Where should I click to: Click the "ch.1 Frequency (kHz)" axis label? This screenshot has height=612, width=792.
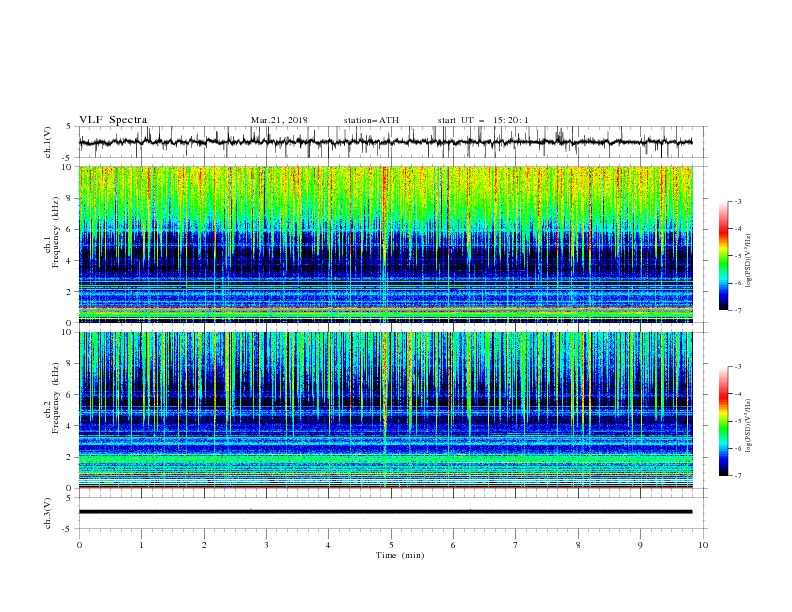51,233
